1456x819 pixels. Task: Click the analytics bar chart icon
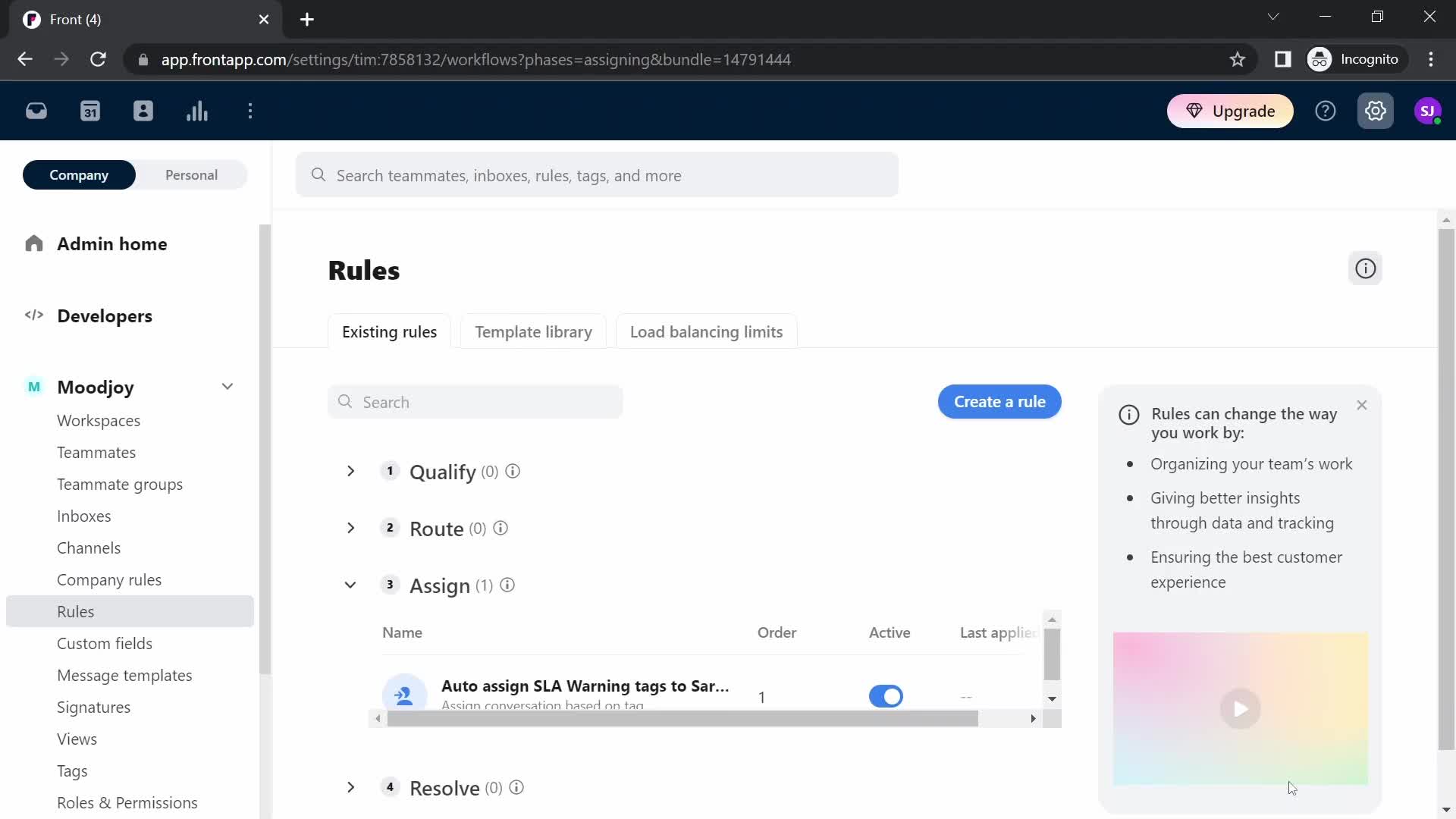click(x=197, y=110)
